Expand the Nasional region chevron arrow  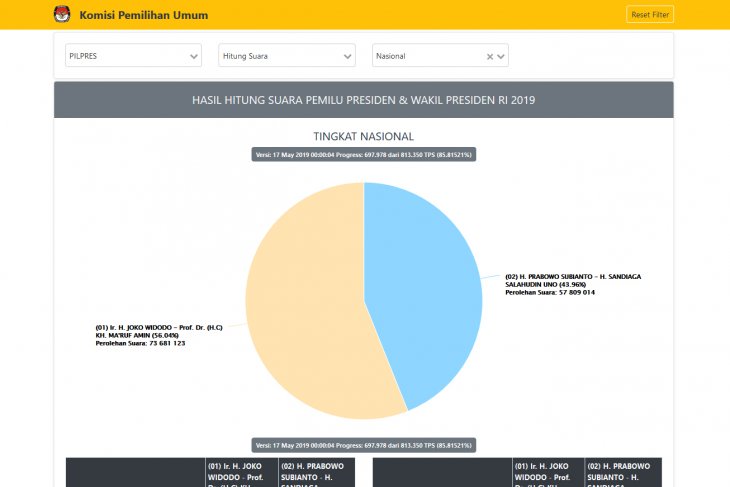(x=501, y=56)
